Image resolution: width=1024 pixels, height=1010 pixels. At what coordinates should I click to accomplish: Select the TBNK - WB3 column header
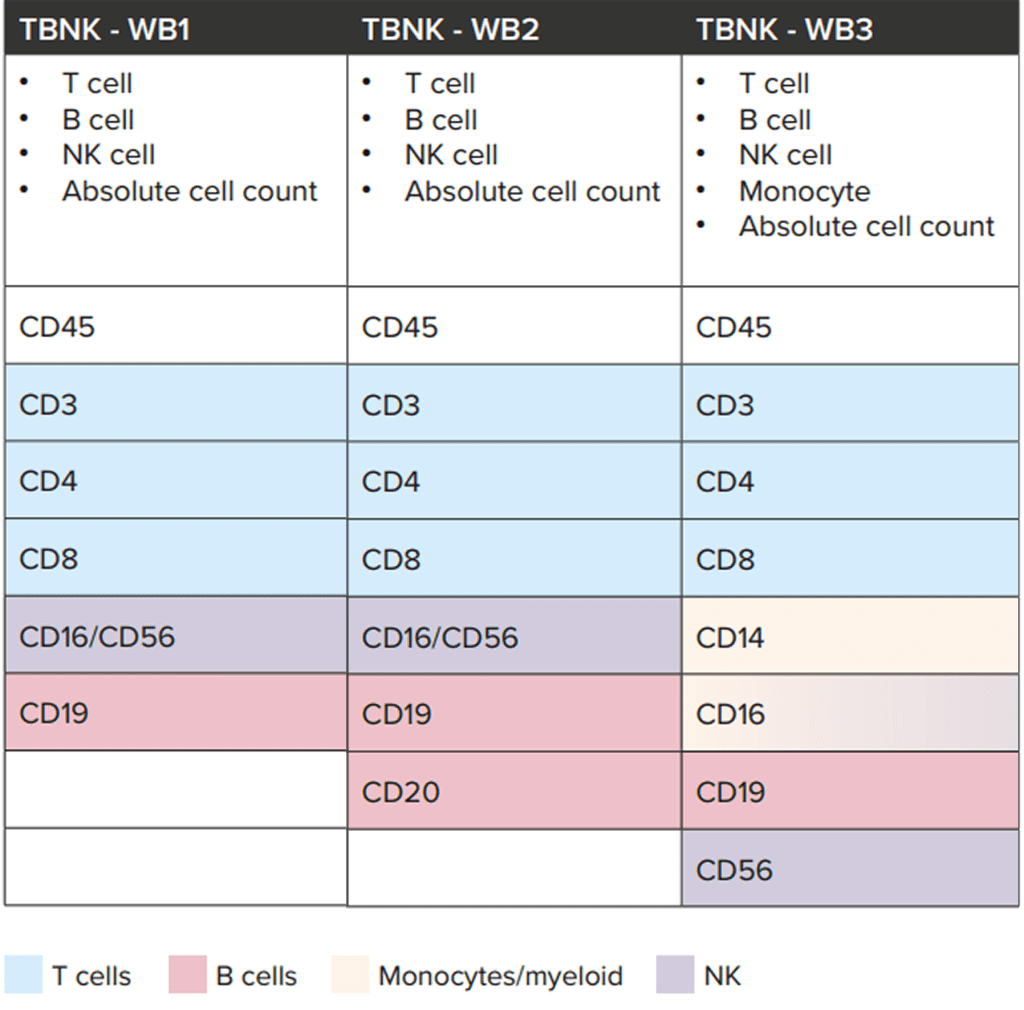[785, 29]
